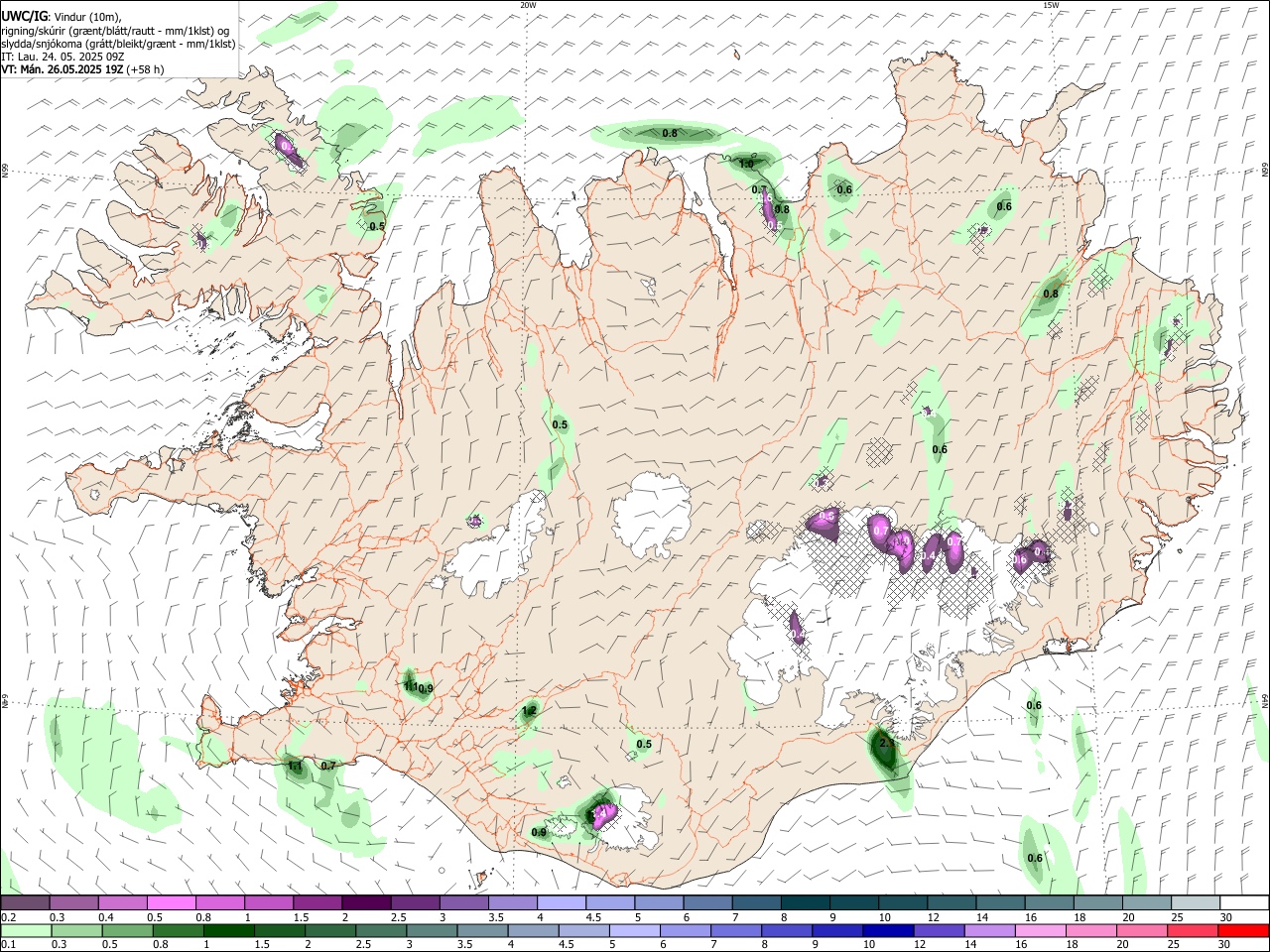Click the 0.1 label on the lower legend
1270x952 pixels.
(x=8, y=945)
